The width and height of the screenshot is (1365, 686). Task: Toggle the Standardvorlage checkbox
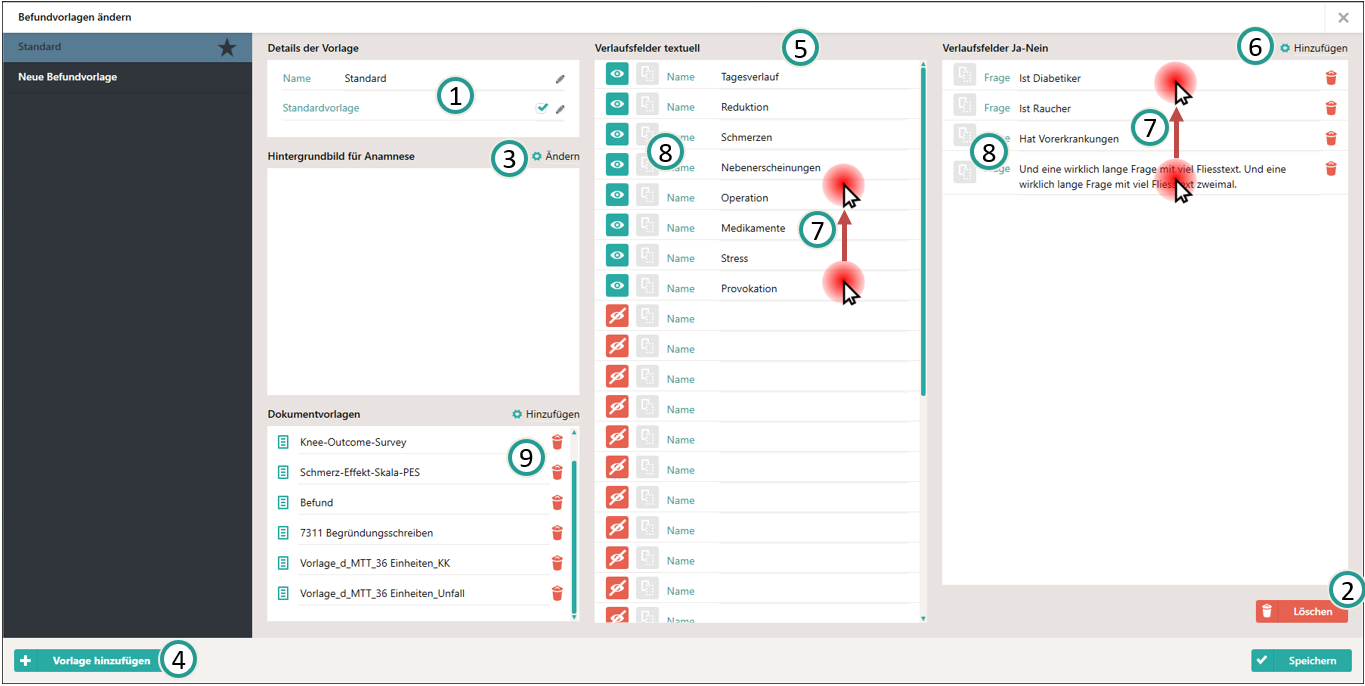coord(542,108)
